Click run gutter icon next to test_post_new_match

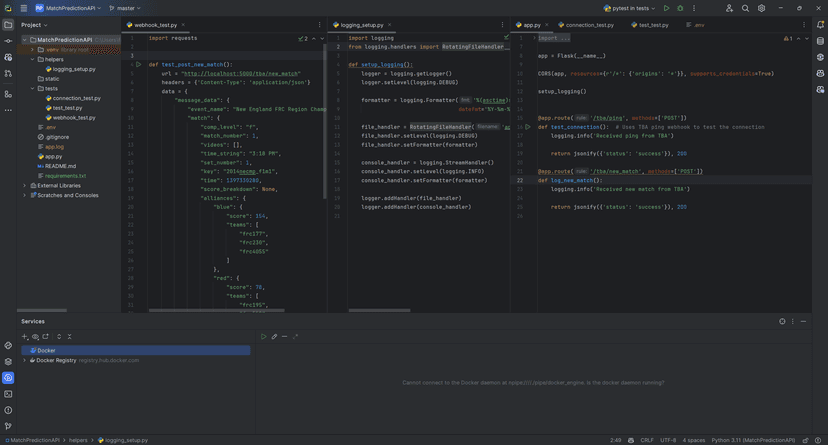(x=138, y=64)
